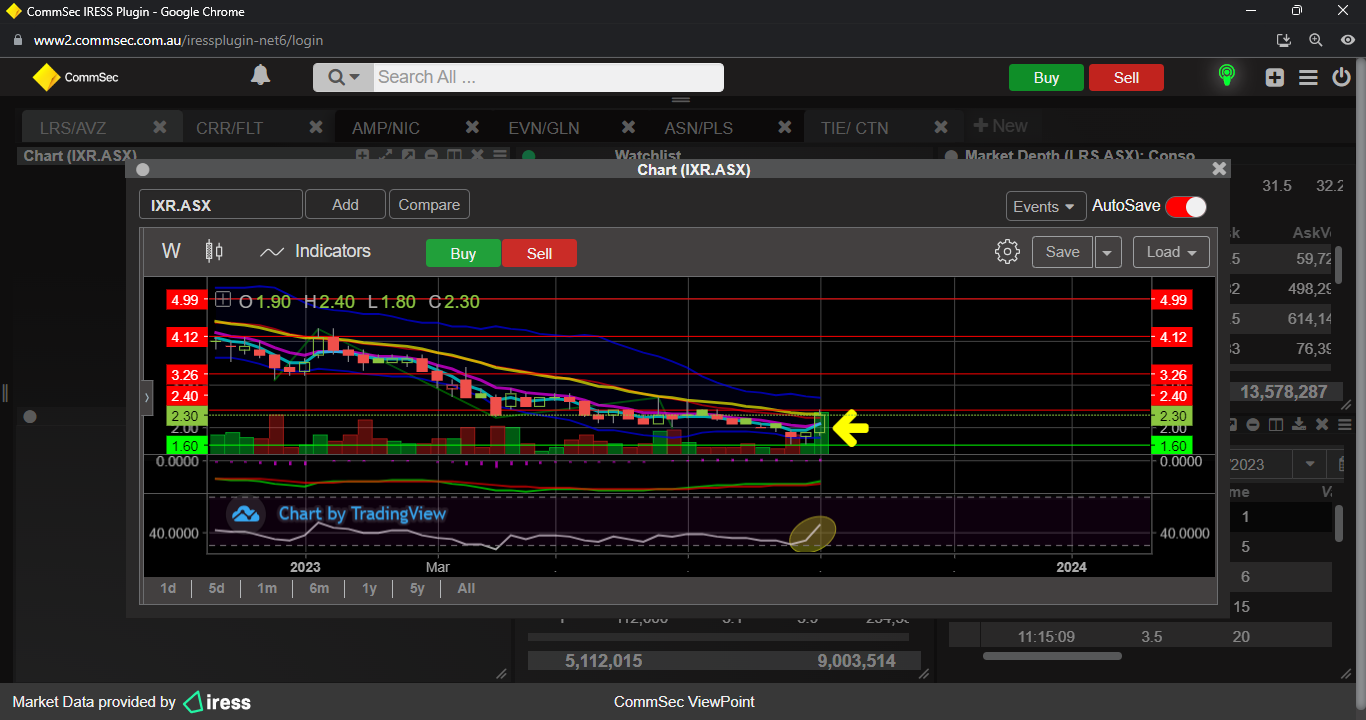1366x720 pixels.
Task: Click the notification bell icon
Action: click(260, 76)
